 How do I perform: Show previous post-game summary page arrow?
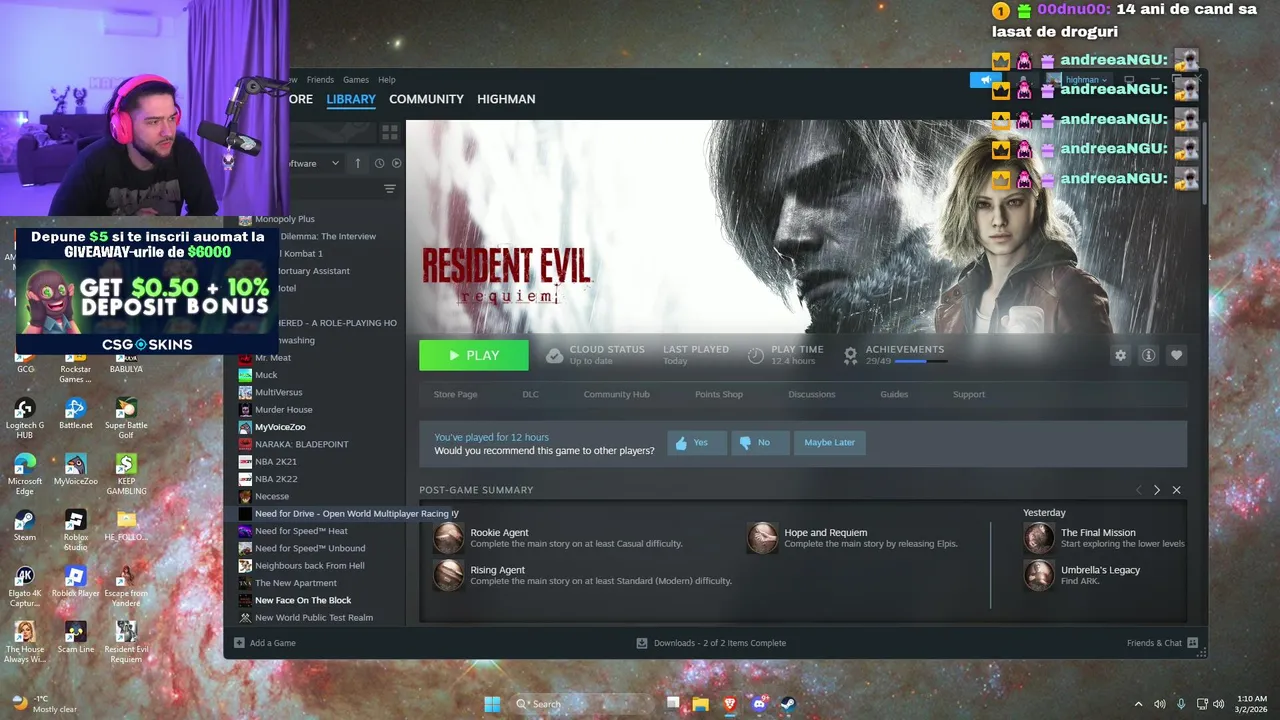click(1138, 490)
